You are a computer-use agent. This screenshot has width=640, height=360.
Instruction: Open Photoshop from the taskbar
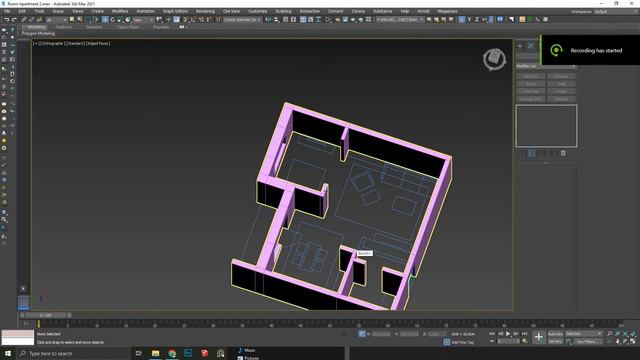[x=188, y=353]
